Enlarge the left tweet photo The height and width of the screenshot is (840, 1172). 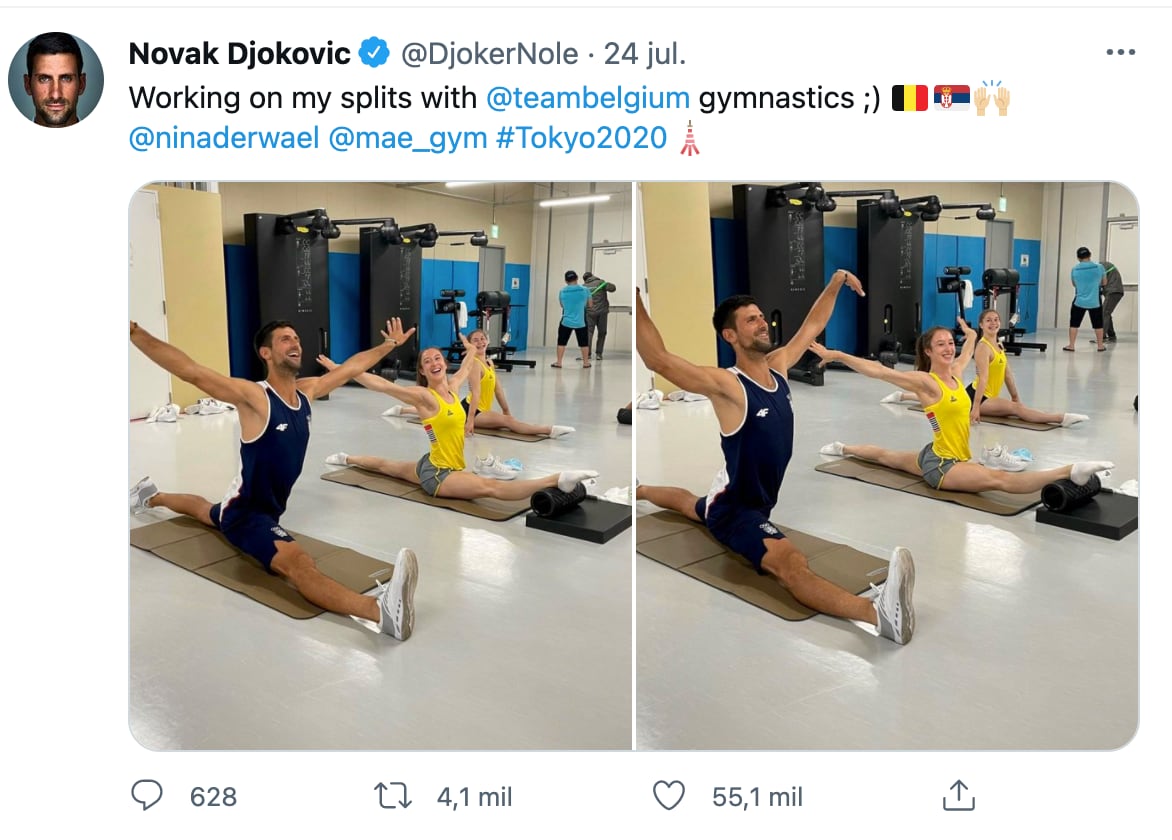click(x=380, y=465)
